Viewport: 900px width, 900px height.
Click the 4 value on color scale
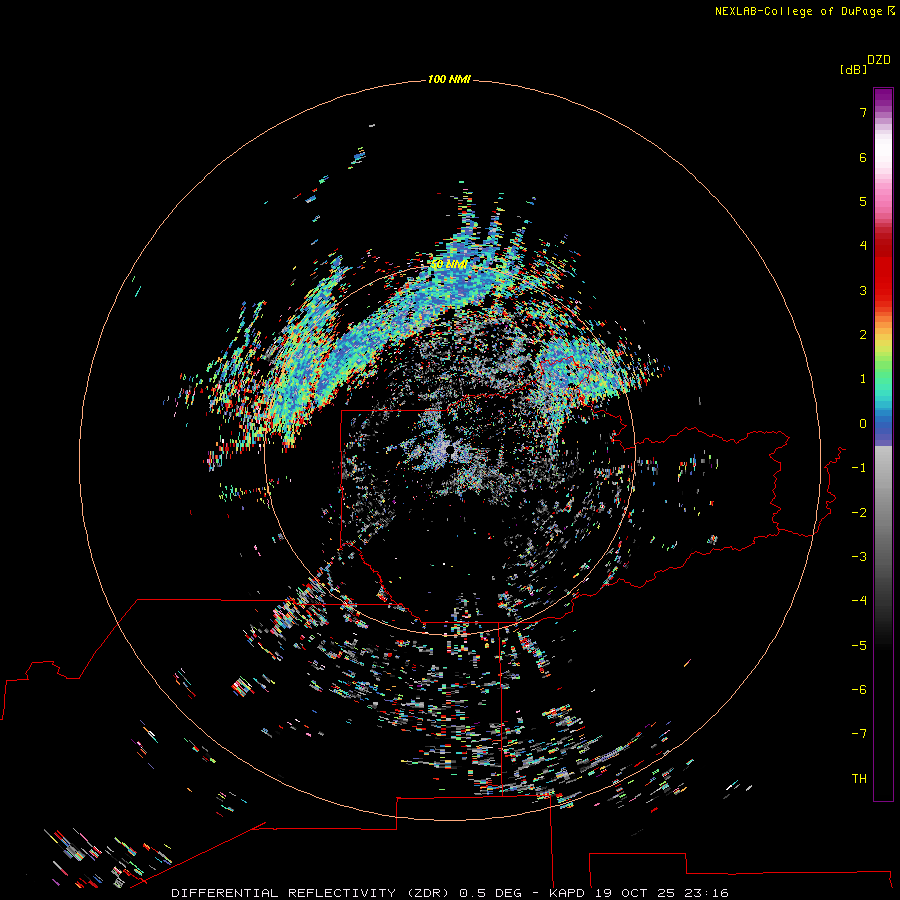(x=863, y=245)
